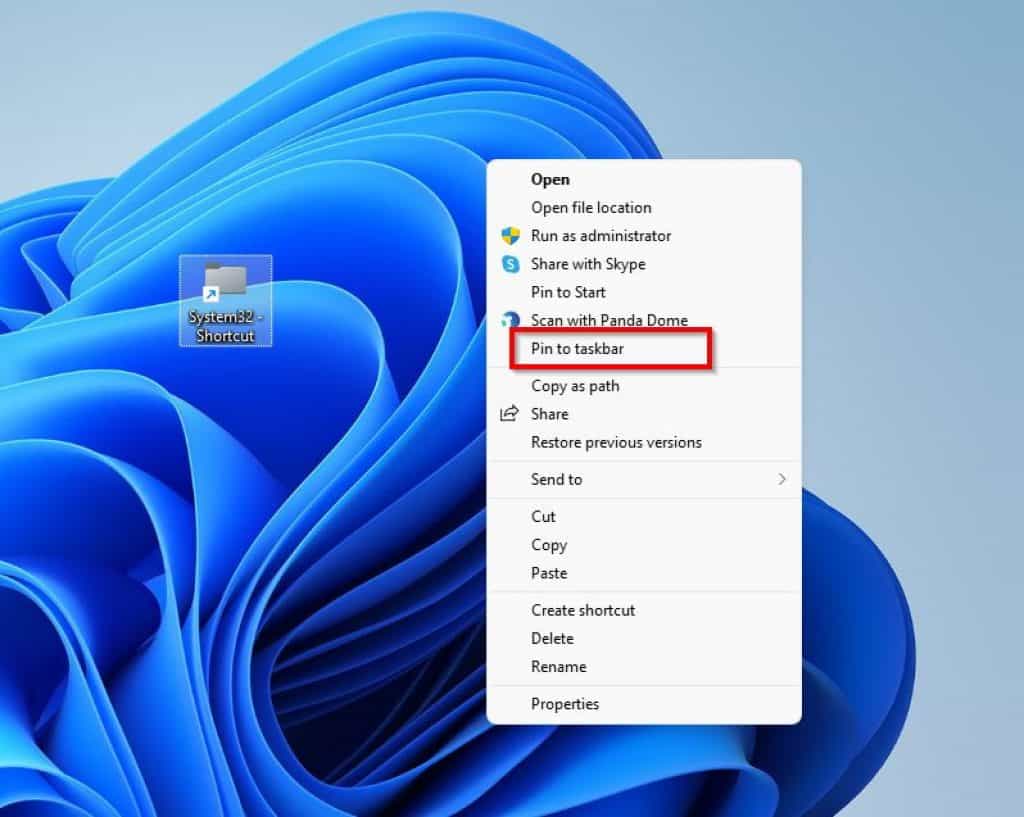Click Copy as path
Image resolution: width=1024 pixels, height=817 pixels.
point(644,385)
